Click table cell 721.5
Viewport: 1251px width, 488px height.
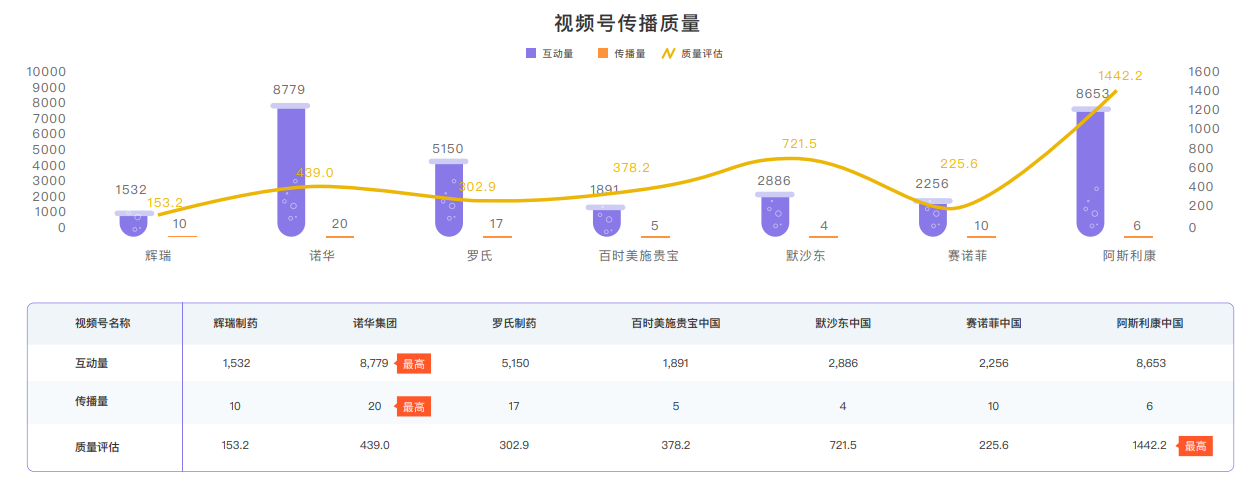coord(843,445)
